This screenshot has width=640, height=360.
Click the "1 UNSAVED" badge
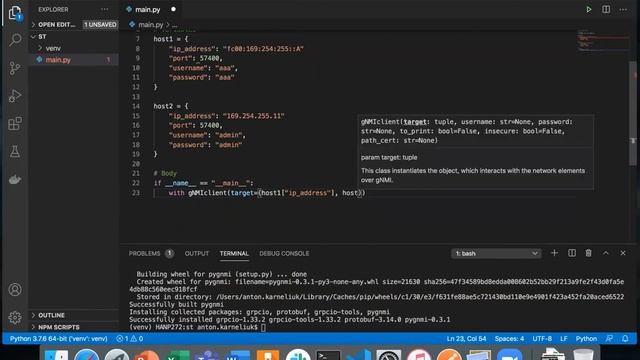(x=100, y=24)
